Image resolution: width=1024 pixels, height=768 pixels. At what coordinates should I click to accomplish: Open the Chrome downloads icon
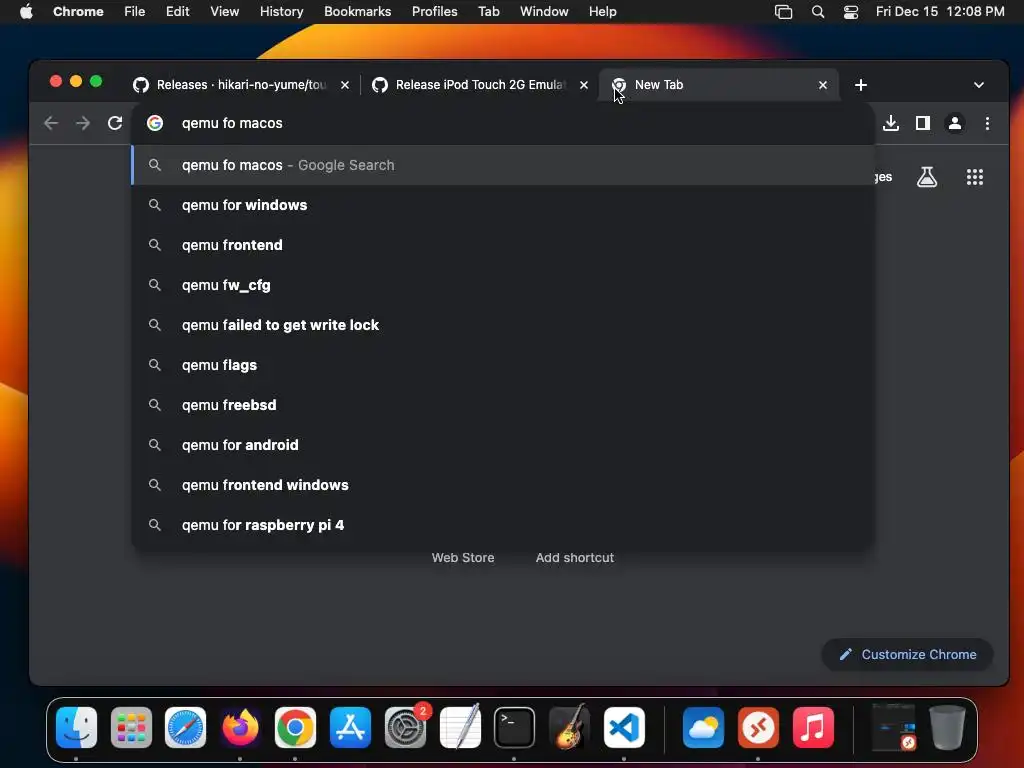pyautogui.click(x=891, y=123)
